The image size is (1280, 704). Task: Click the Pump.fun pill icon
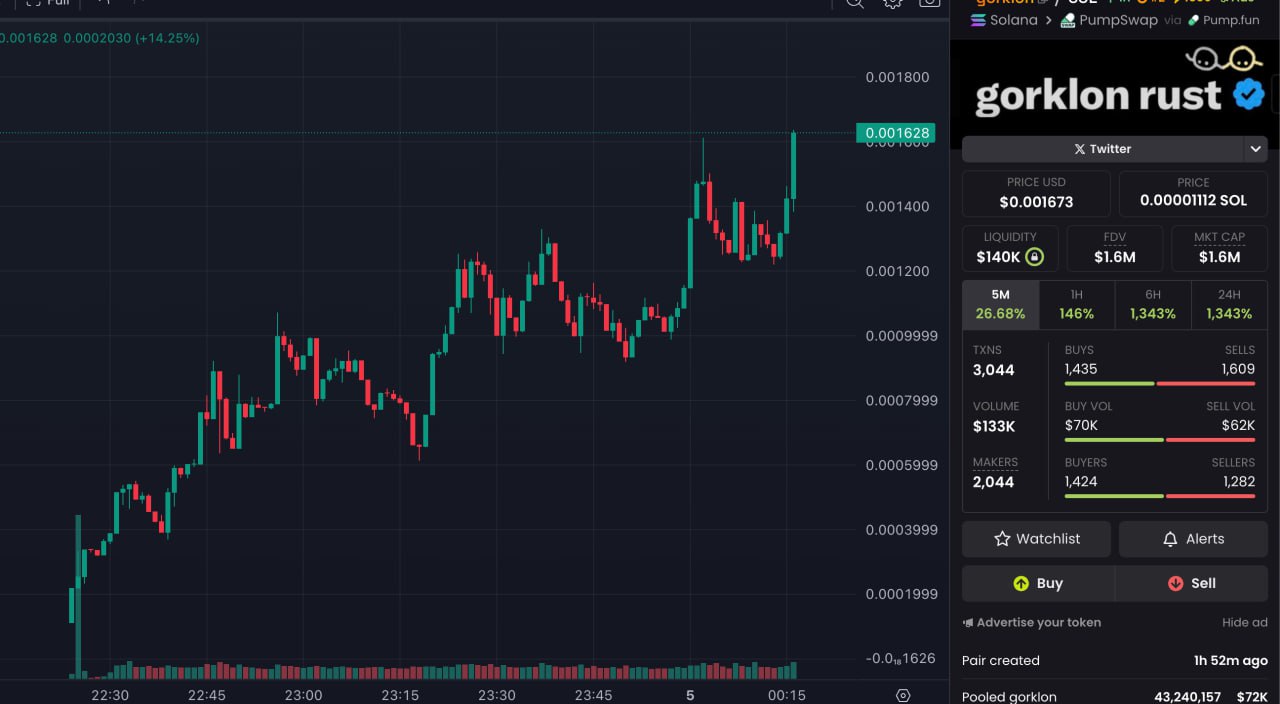[x=1193, y=20]
